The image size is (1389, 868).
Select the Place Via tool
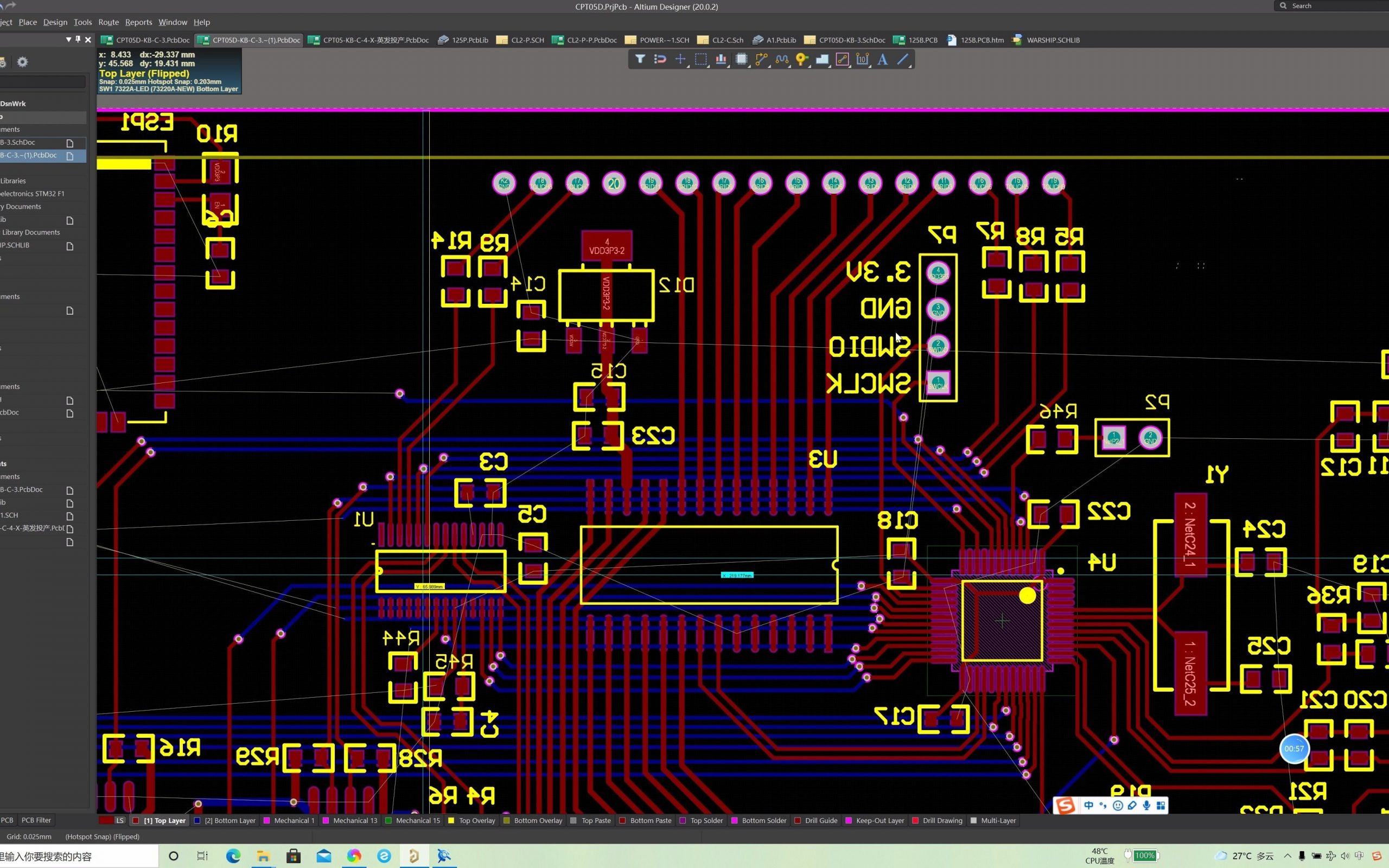click(x=801, y=59)
